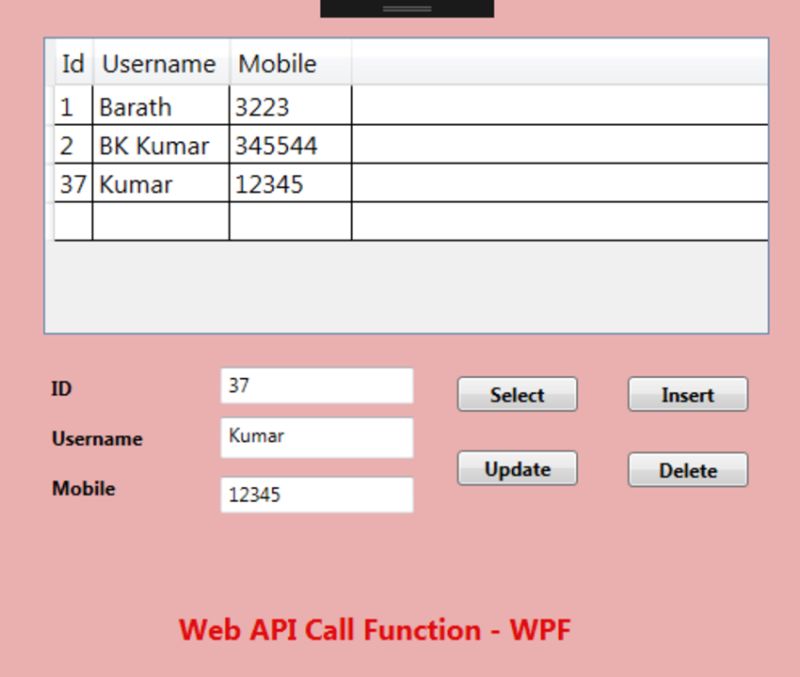Click the mobile number 3223 cell
The height and width of the screenshot is (677, 800).
(x=290, y=107)
